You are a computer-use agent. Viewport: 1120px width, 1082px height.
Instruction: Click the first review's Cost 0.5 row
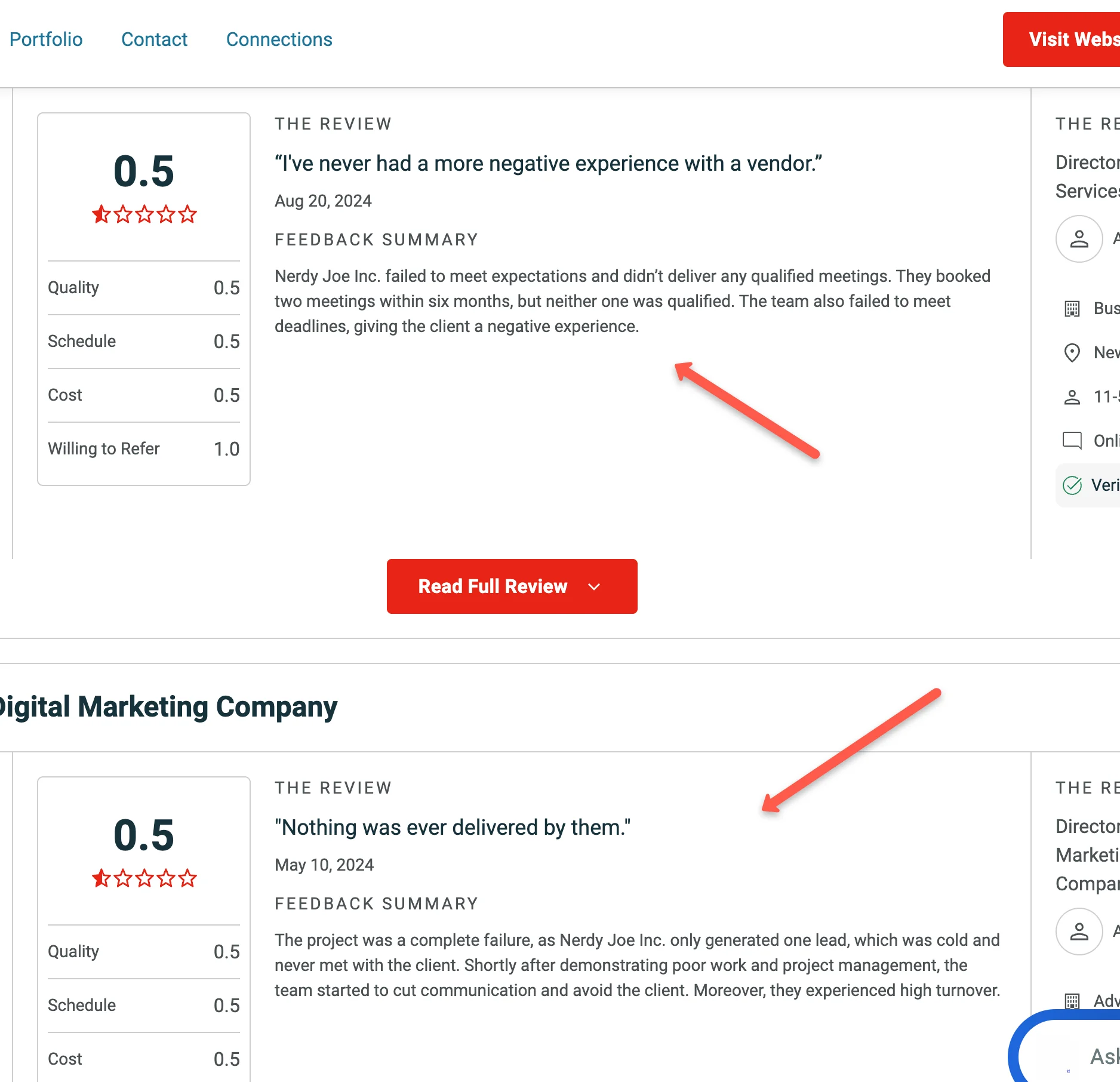[144, 395]
